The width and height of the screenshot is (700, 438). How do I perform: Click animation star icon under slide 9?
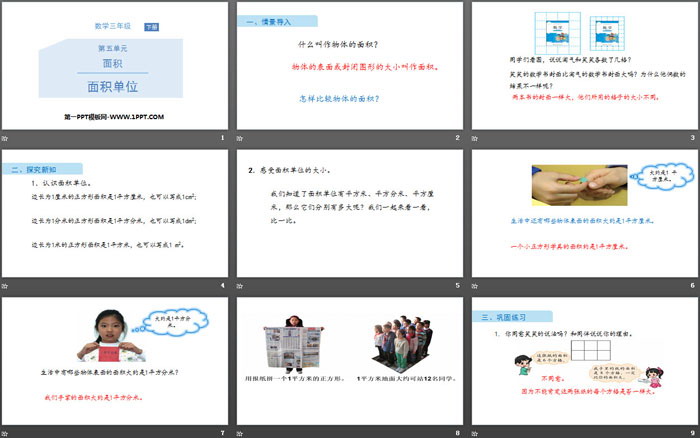(x=475, y=434)
